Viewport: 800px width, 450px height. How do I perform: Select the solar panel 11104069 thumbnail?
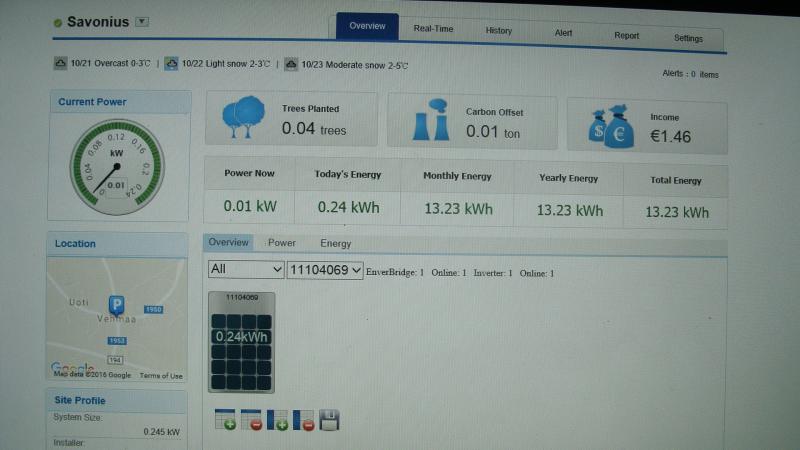coord(241,342)
